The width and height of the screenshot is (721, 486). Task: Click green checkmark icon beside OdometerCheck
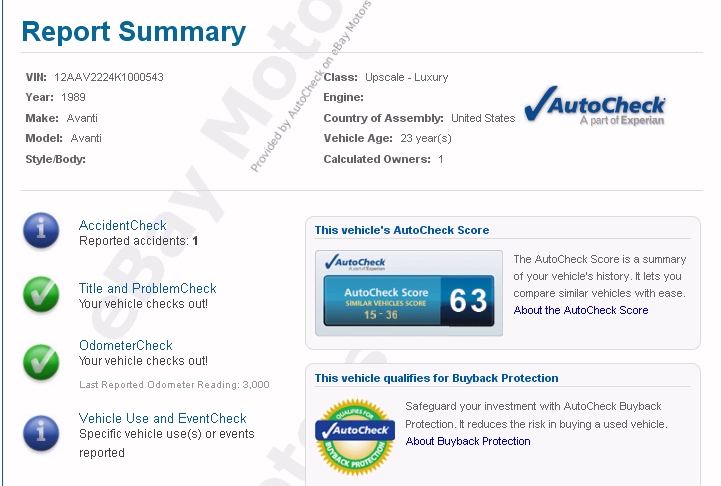click(x=42, y=360)
